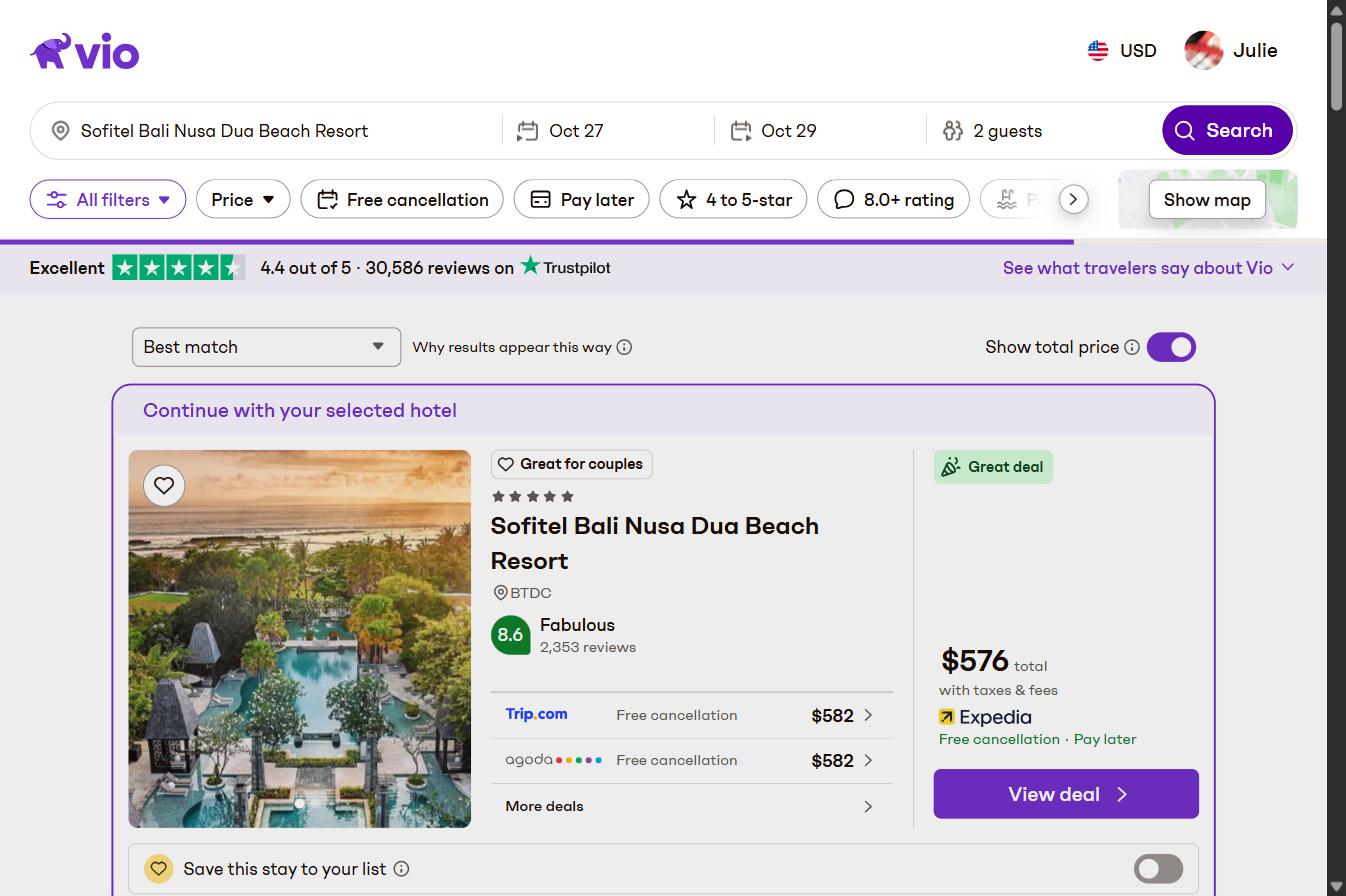This screenshot has height=896, width=1346.
Task: Open Trip.com $582 deal row
Action: tap(691, 715)
